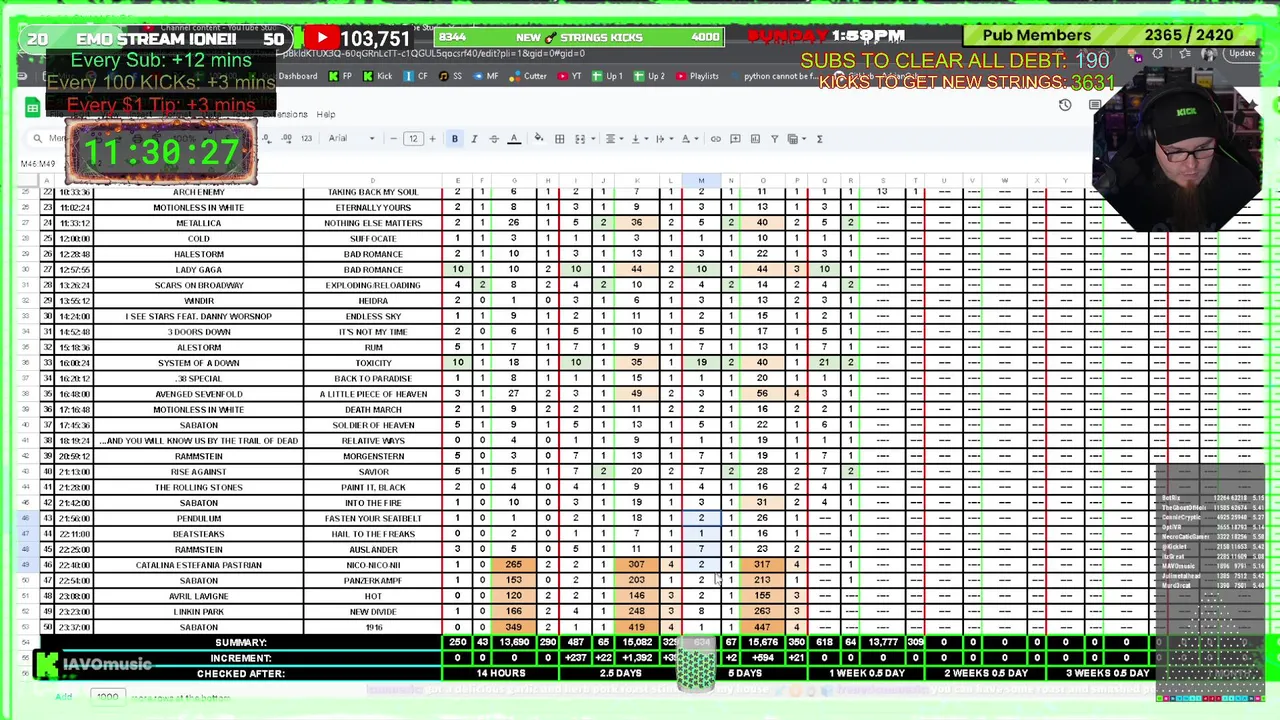Click the functions sigma icon
Viewport: 1280px width, 720px height.
[819, 139]
